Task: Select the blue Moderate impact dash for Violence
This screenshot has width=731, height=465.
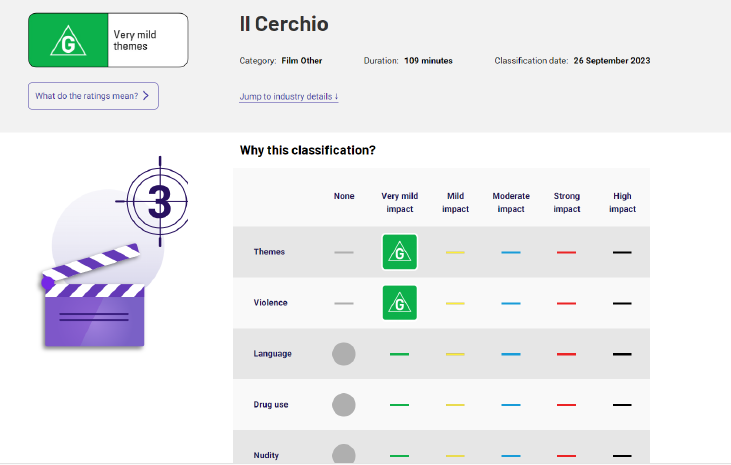Action: tap(511, 303)
